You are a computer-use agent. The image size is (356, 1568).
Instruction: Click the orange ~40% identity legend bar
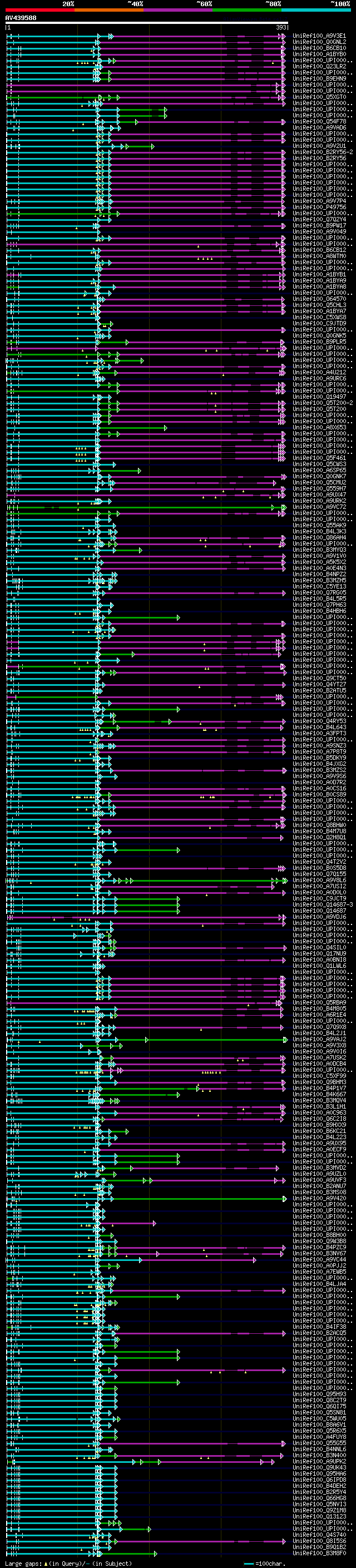point(109,10)
